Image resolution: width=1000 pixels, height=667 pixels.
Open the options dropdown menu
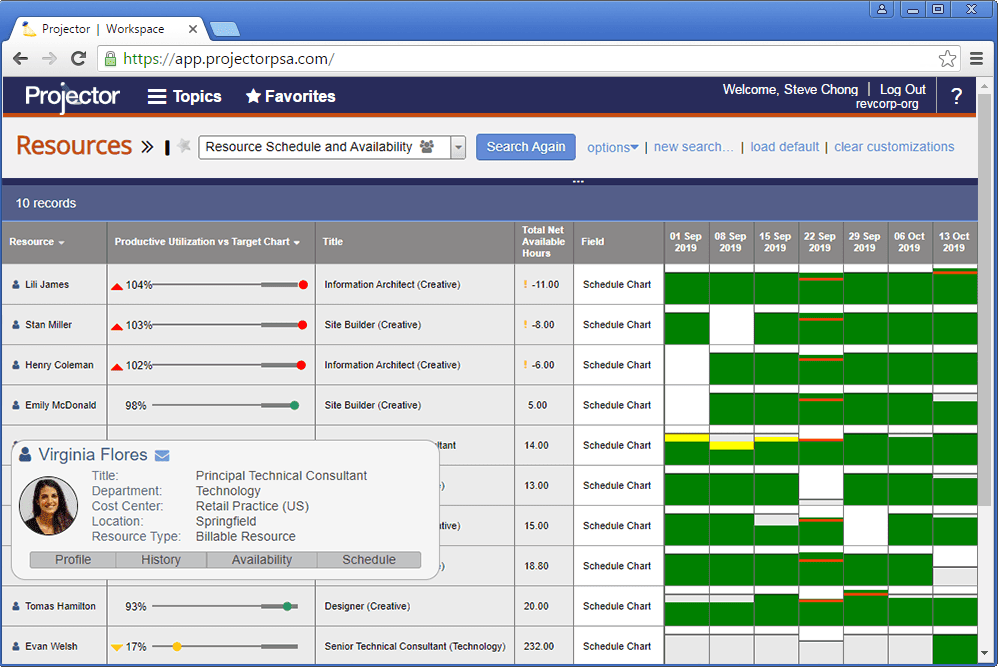point(612,147)
